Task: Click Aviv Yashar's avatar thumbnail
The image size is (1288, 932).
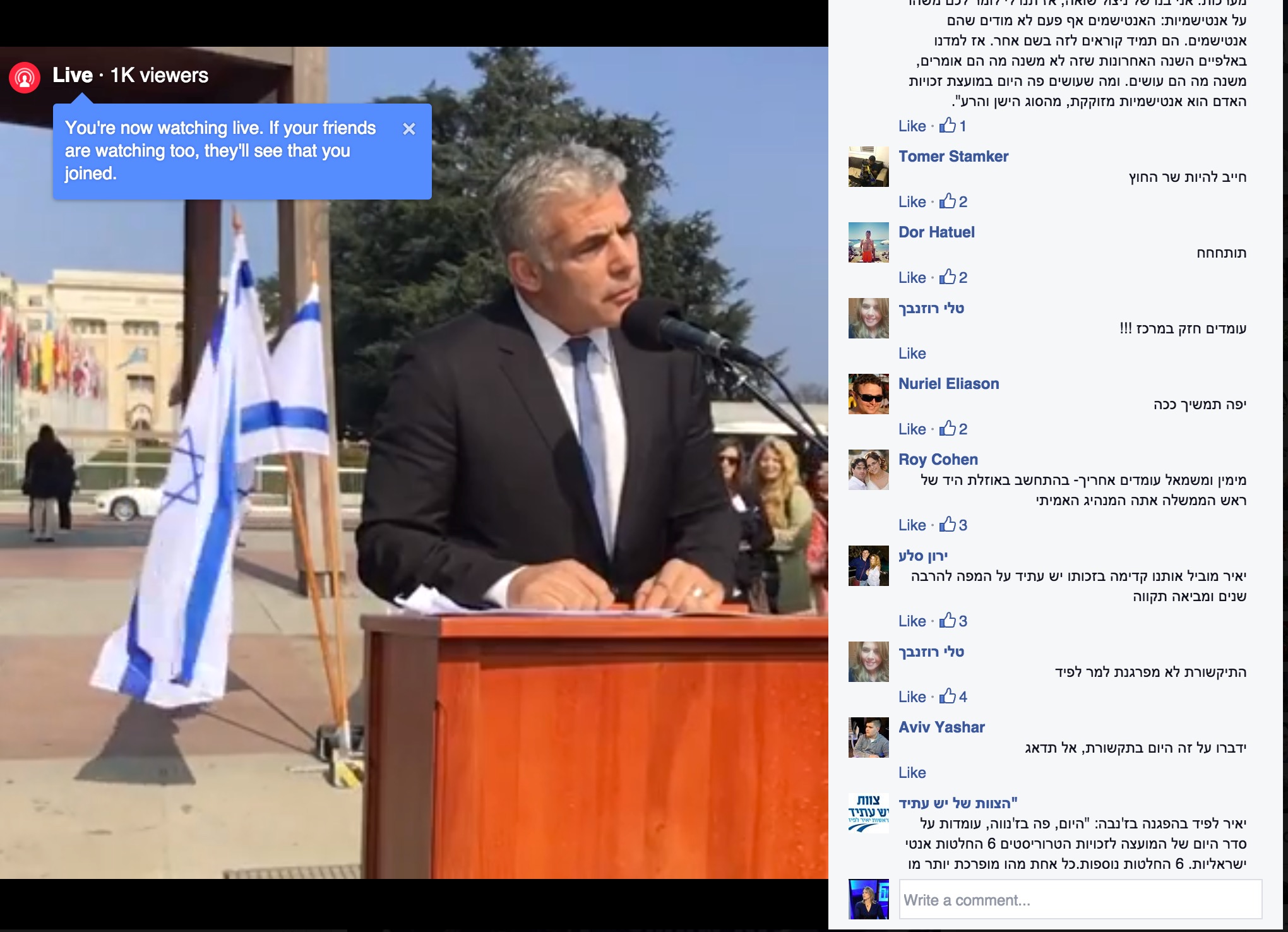Action: tap(868, 738)
